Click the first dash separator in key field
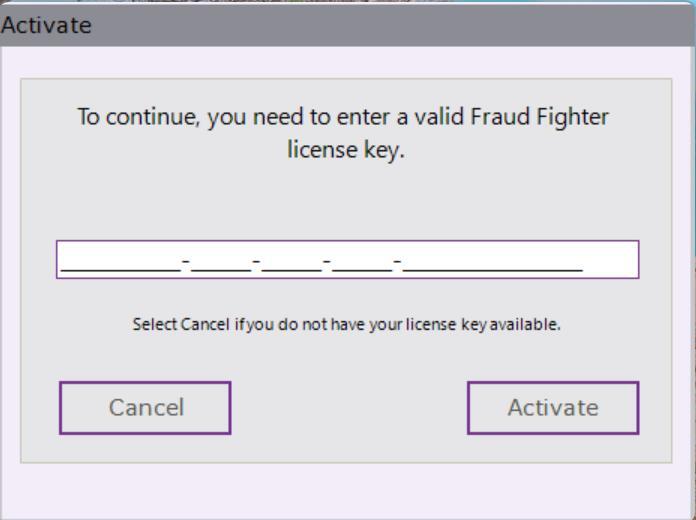Image resolution: width=696 pixels, height=520 pixels. (186, 262)
